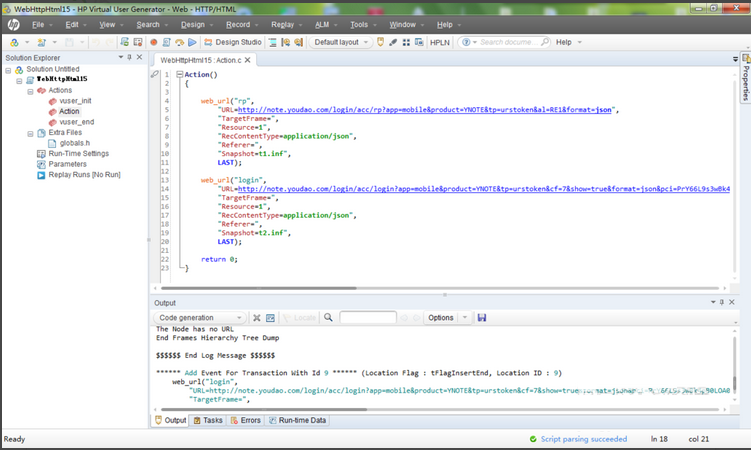Open the Edit menu
This screenshot has width=751, height=450.
72,24
